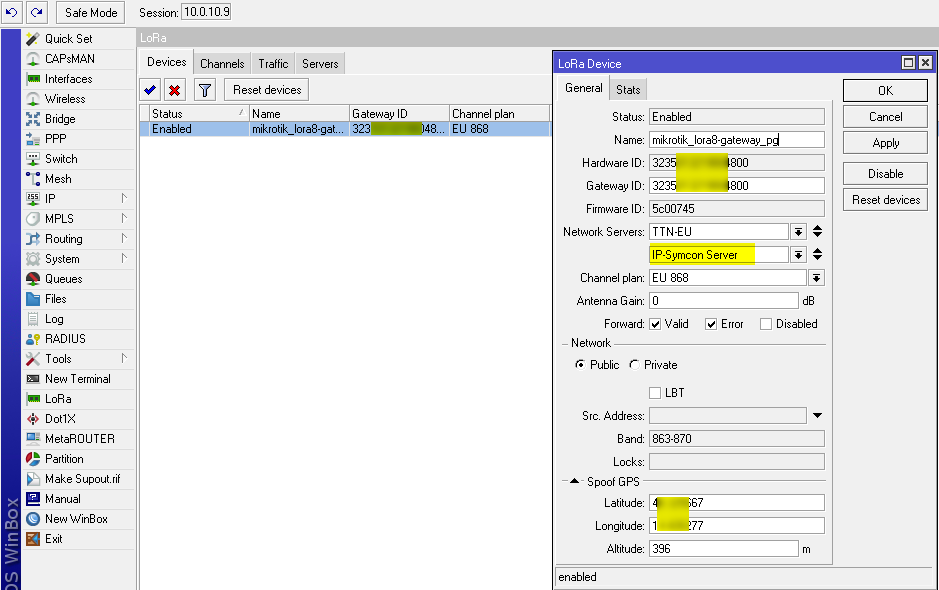The height and width of the screenshot is (590, 939).
Task: Enable the LBT checkbox
Action: pyautogui.click(x=655, y=393)
